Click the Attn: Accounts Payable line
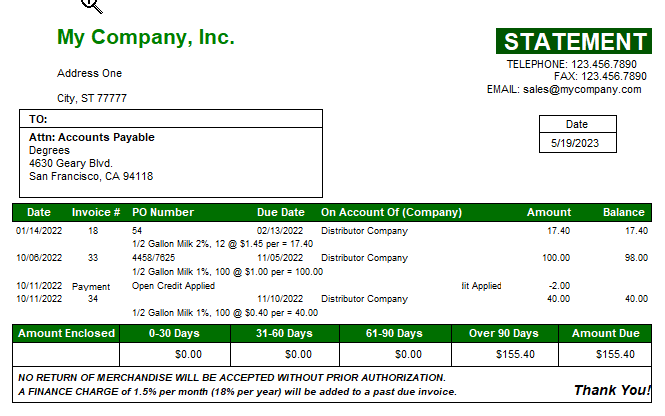 tap(92, 137)
